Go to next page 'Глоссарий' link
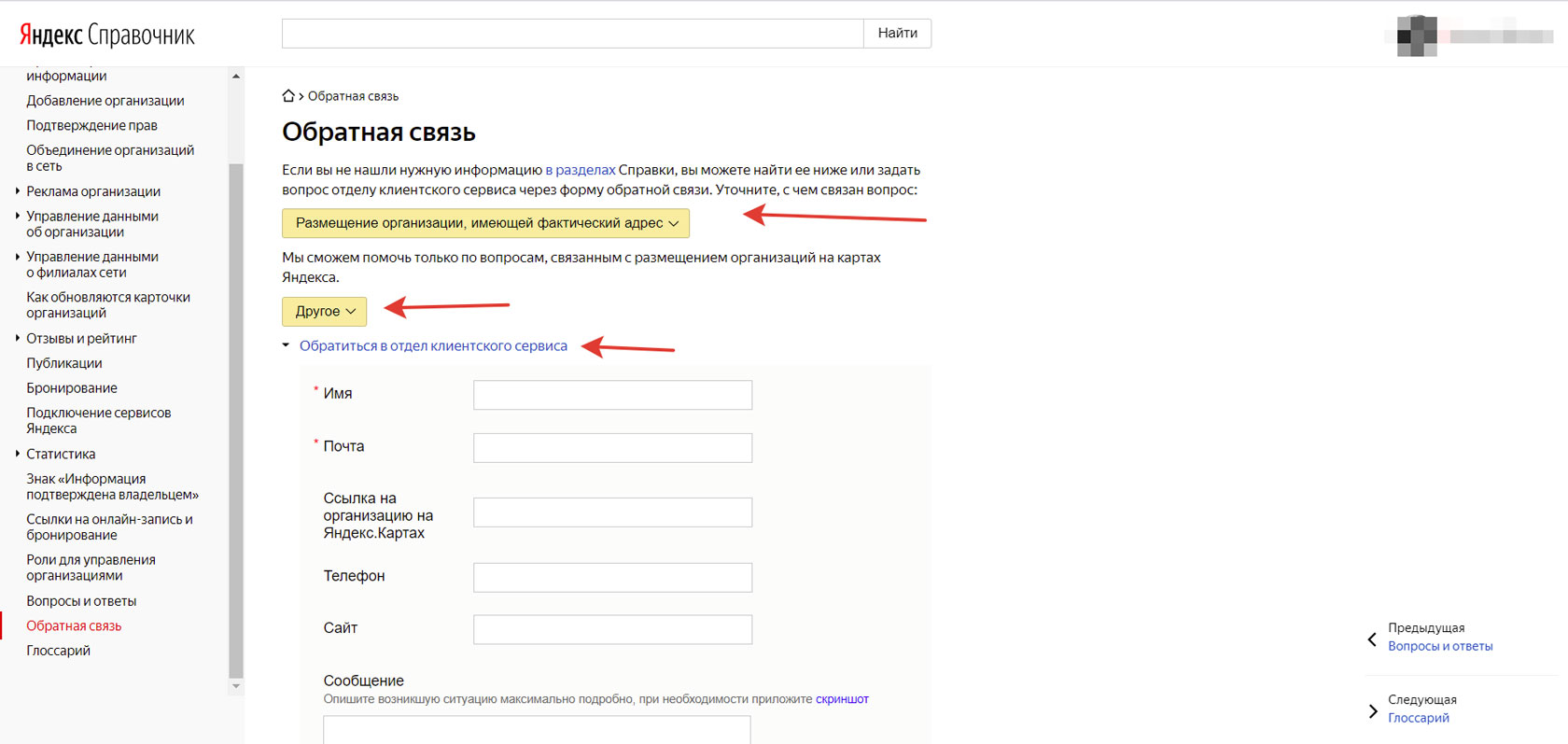1568x744 pixels. click(1419, 718)
